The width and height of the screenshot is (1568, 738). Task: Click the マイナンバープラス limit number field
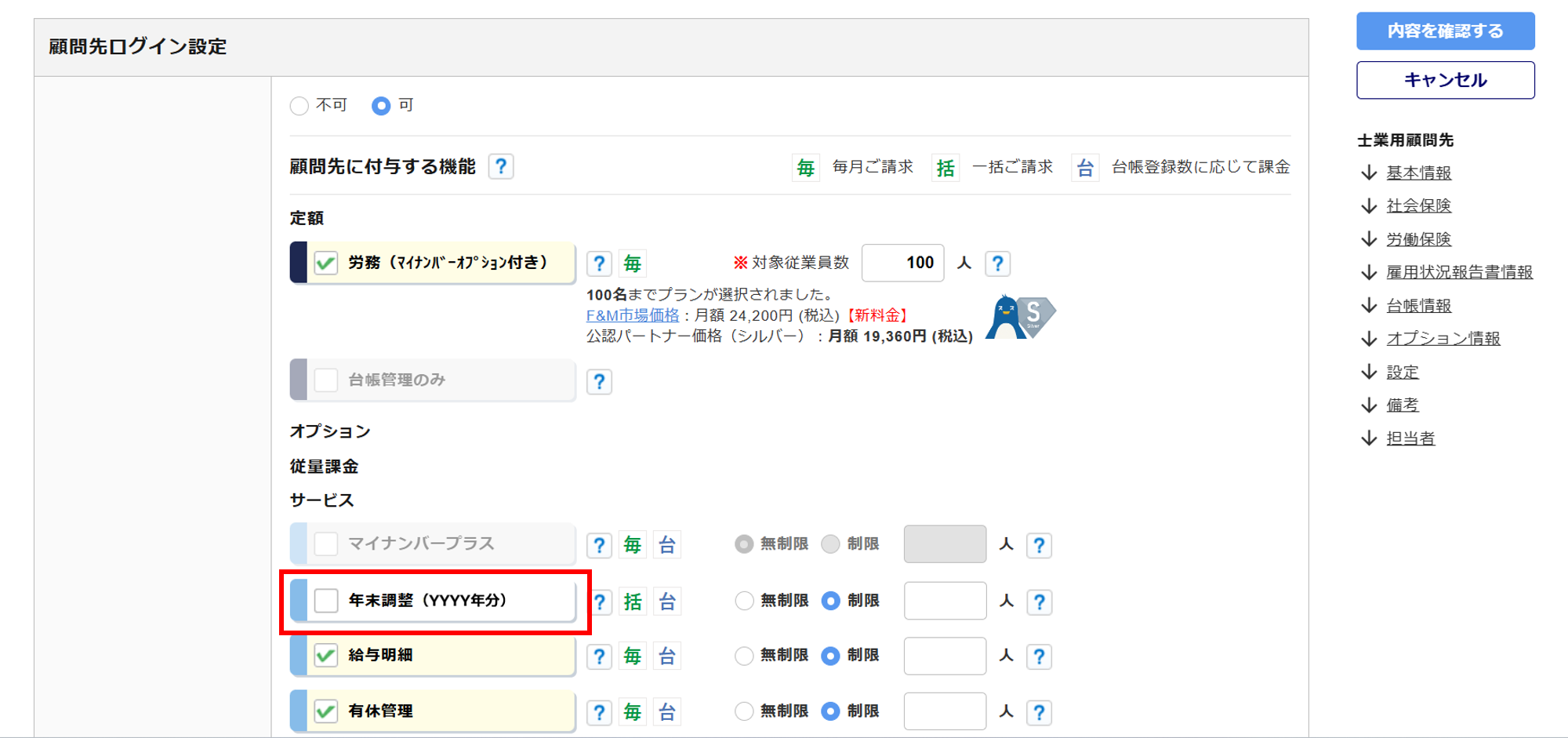pos(945,544)
